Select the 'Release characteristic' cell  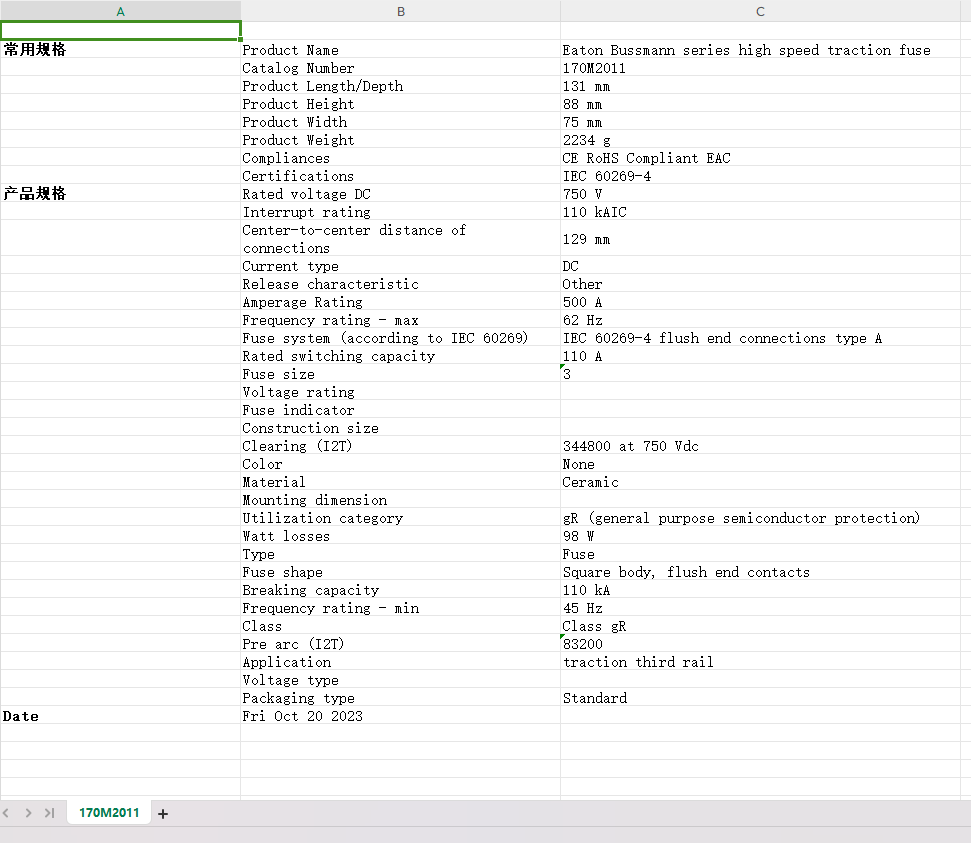(x=401, y=284)
